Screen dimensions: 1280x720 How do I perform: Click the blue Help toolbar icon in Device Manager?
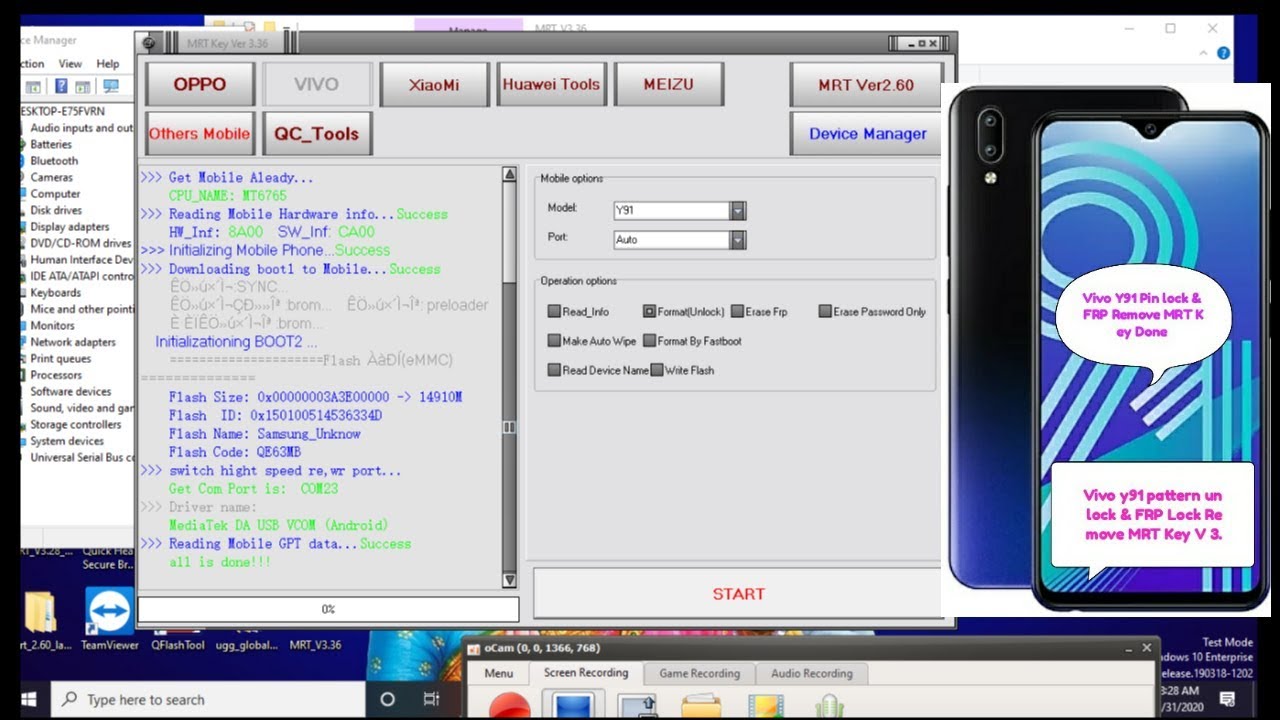tap(61, 87)
